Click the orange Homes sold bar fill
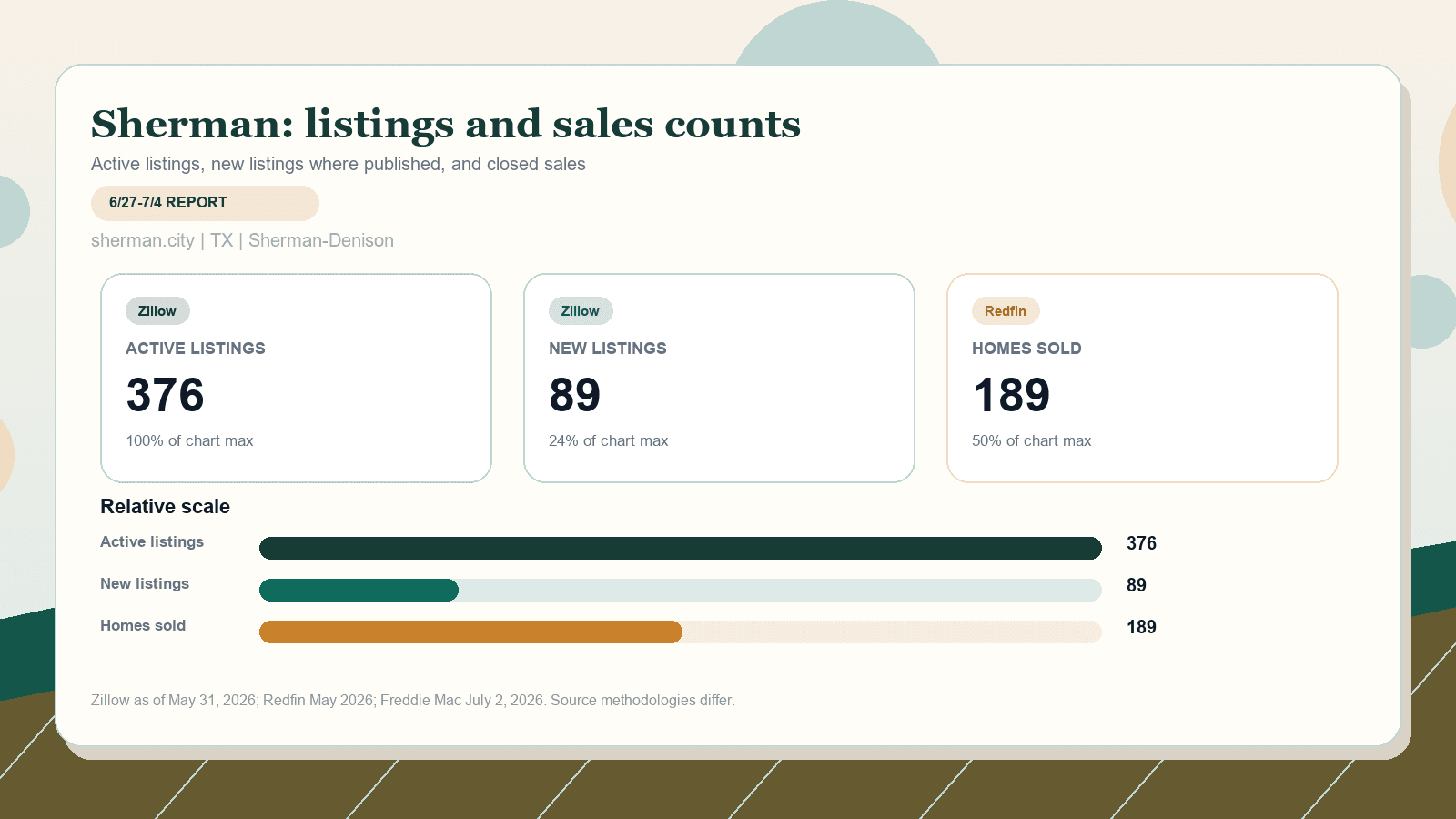The image size is (1456, 819). (470, 632)
